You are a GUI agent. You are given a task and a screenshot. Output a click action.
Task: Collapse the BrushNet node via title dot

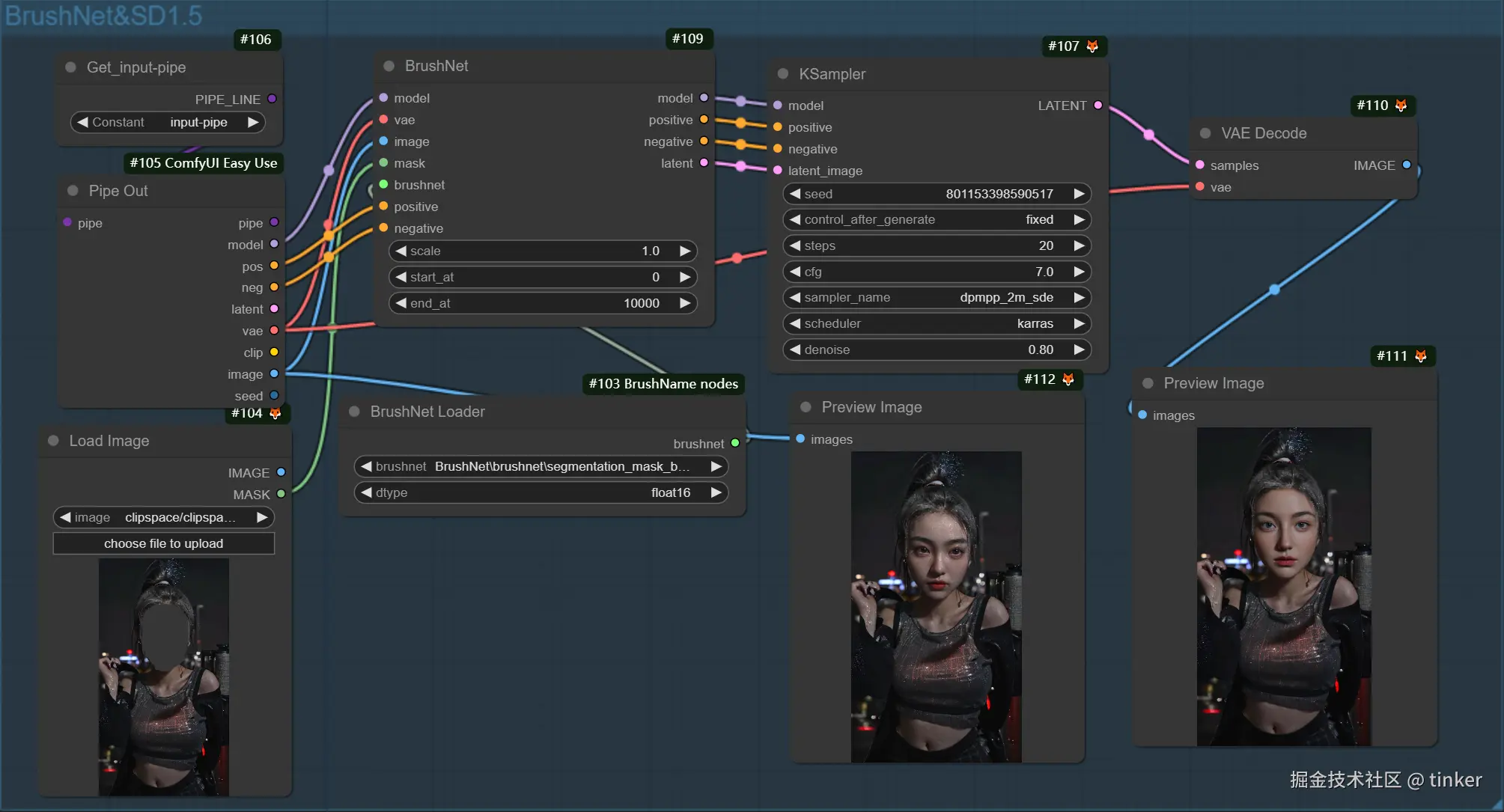click(389, 66)
